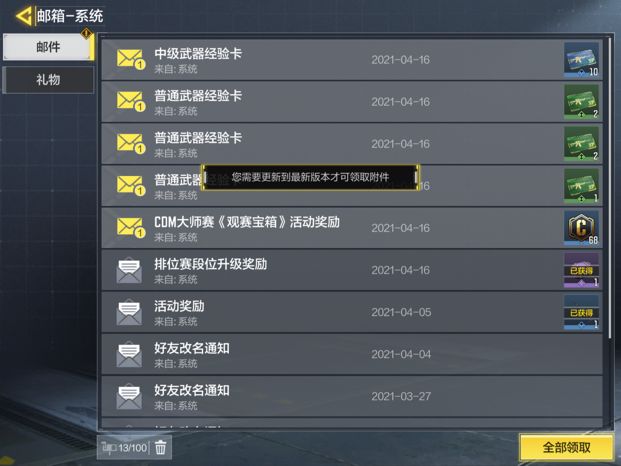Open the CDM大师赛 mail envelope icon
The image size is (621, 466).
[x=131, y=228]
